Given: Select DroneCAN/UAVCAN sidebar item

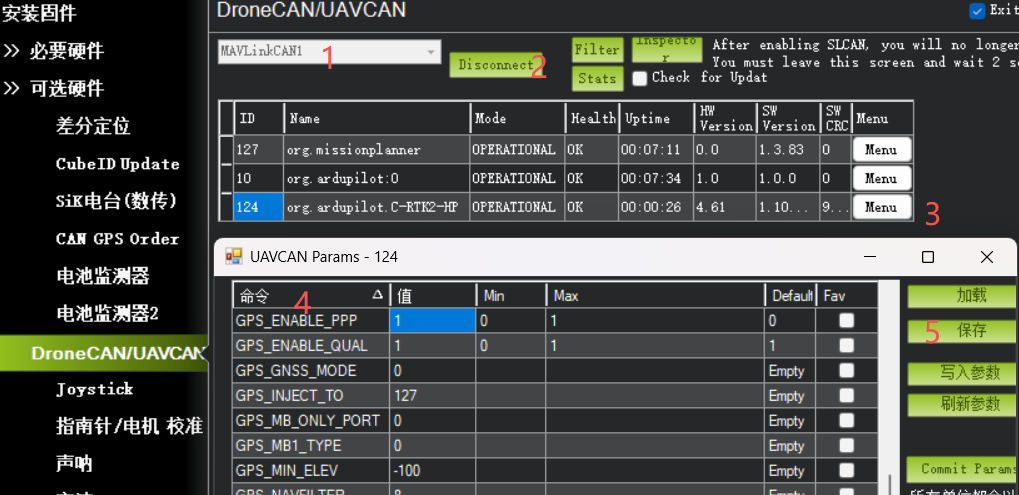Looking at the screenshot, I should pyautogui.click(x=103, y=353).
